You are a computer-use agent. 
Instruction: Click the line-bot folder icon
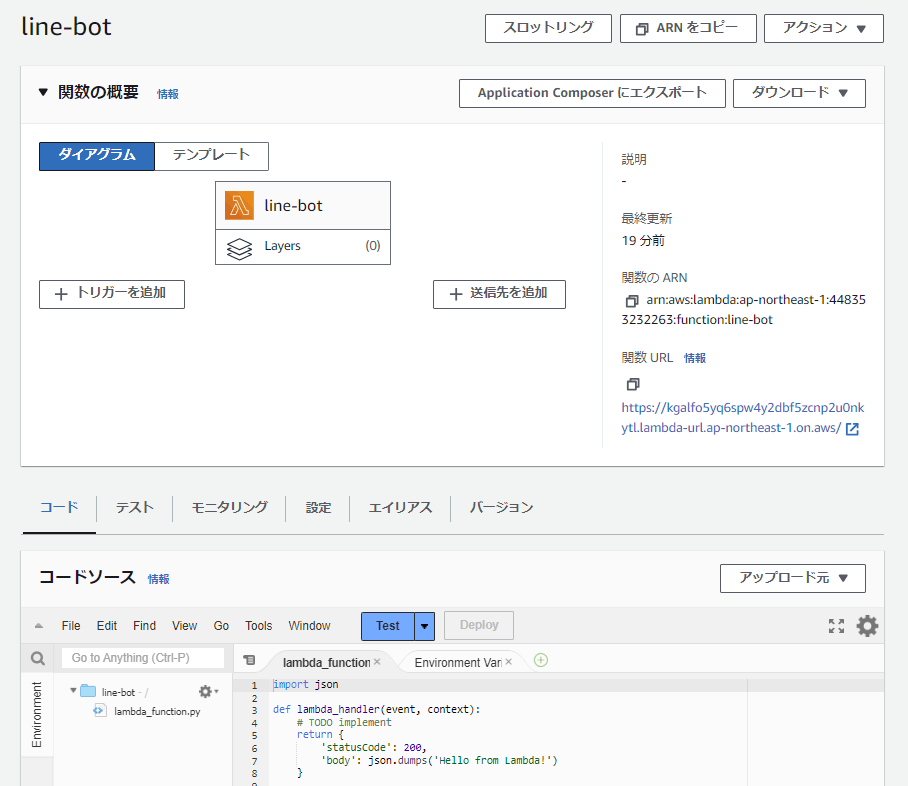coord(88,690)
